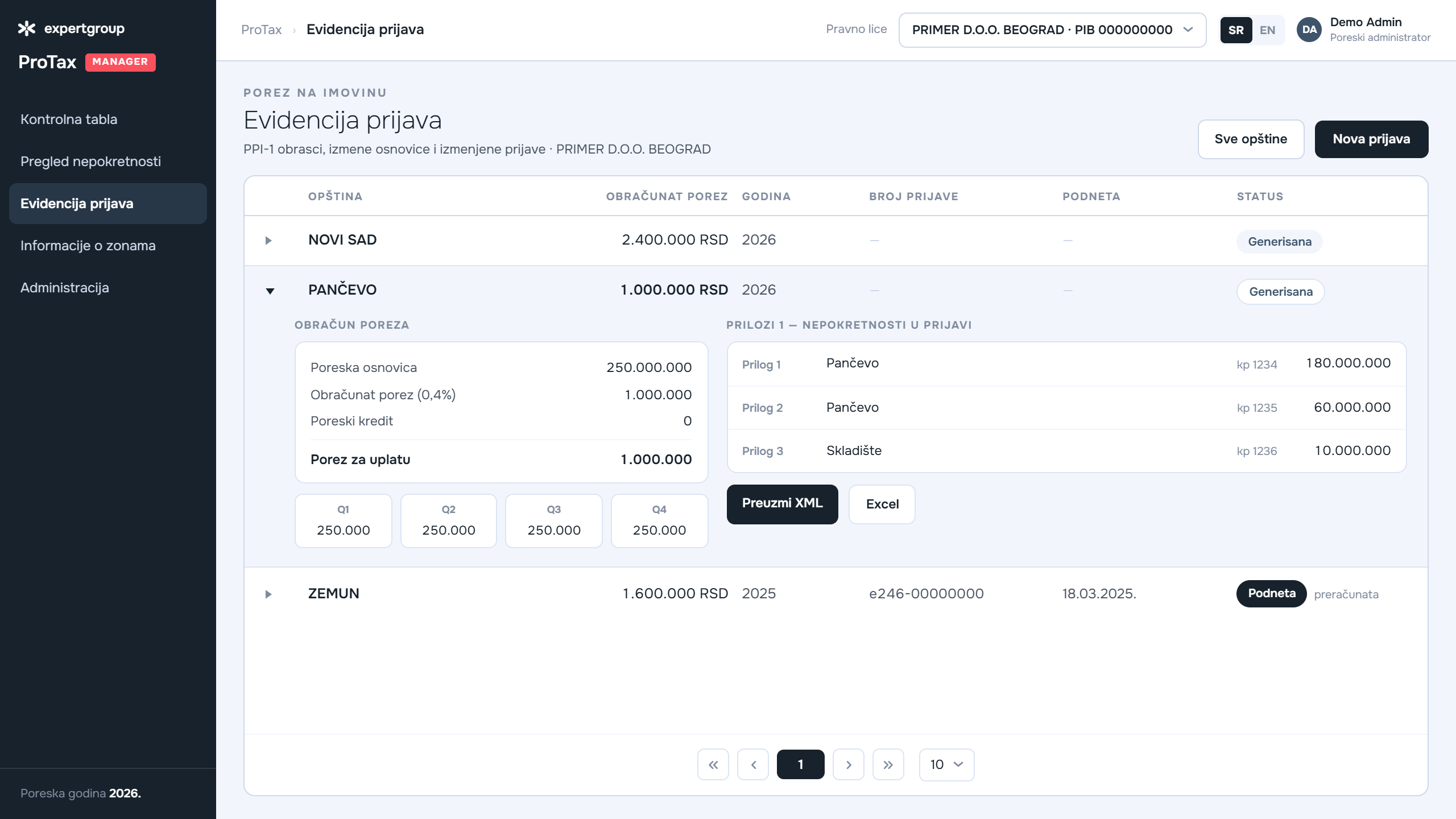Viewport: 1456px width, 819px height.
Task: Open the Pravno lice company dropdown
Action: (1052, 30)
